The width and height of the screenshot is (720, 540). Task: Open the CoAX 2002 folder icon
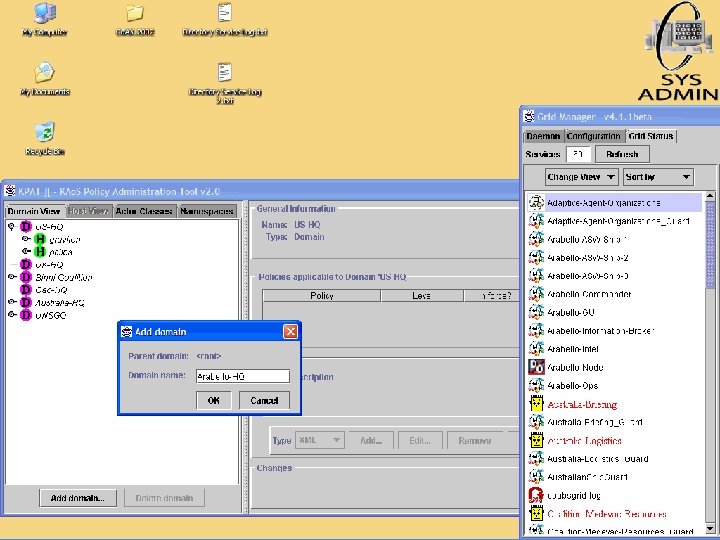(135, 13)
